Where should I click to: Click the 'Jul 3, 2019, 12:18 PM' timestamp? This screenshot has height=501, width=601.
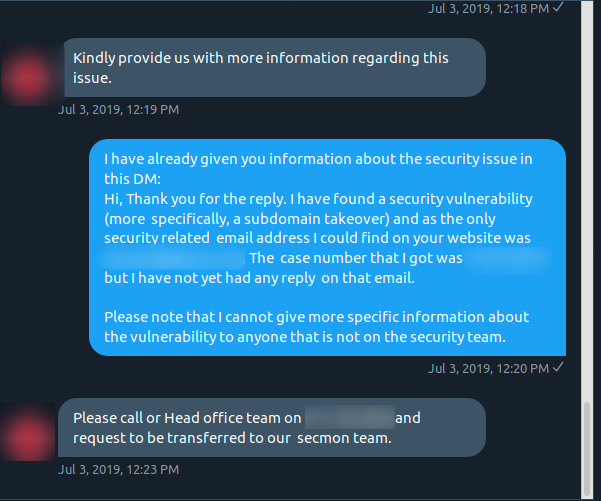[488, 8]
